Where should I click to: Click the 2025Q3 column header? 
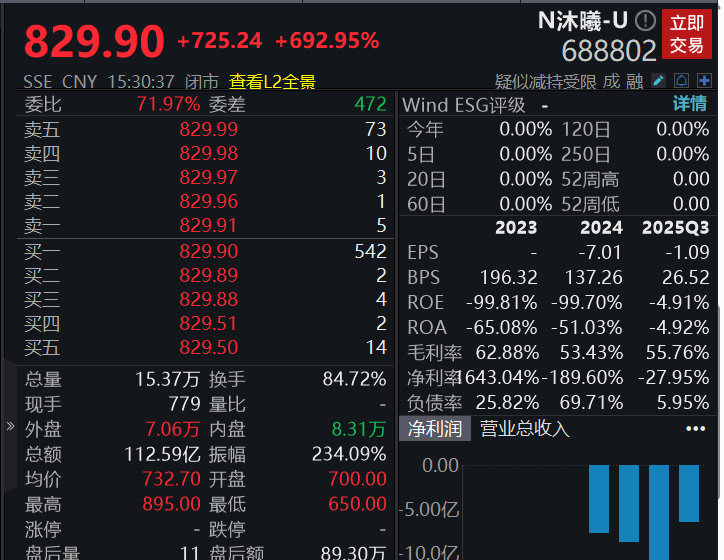click(x=675, y=228)
